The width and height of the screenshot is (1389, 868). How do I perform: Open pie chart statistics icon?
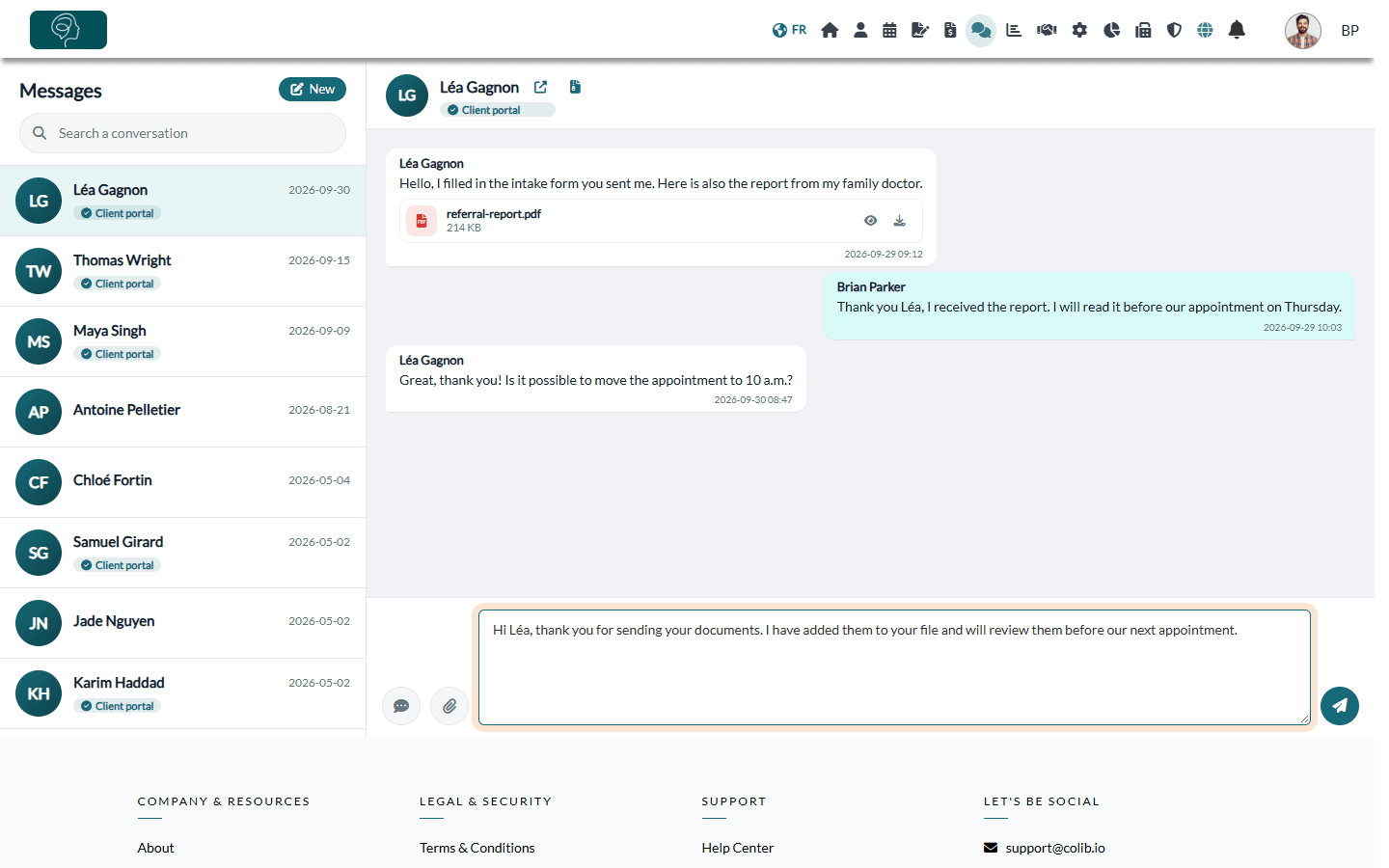[x=1111, y=30]
